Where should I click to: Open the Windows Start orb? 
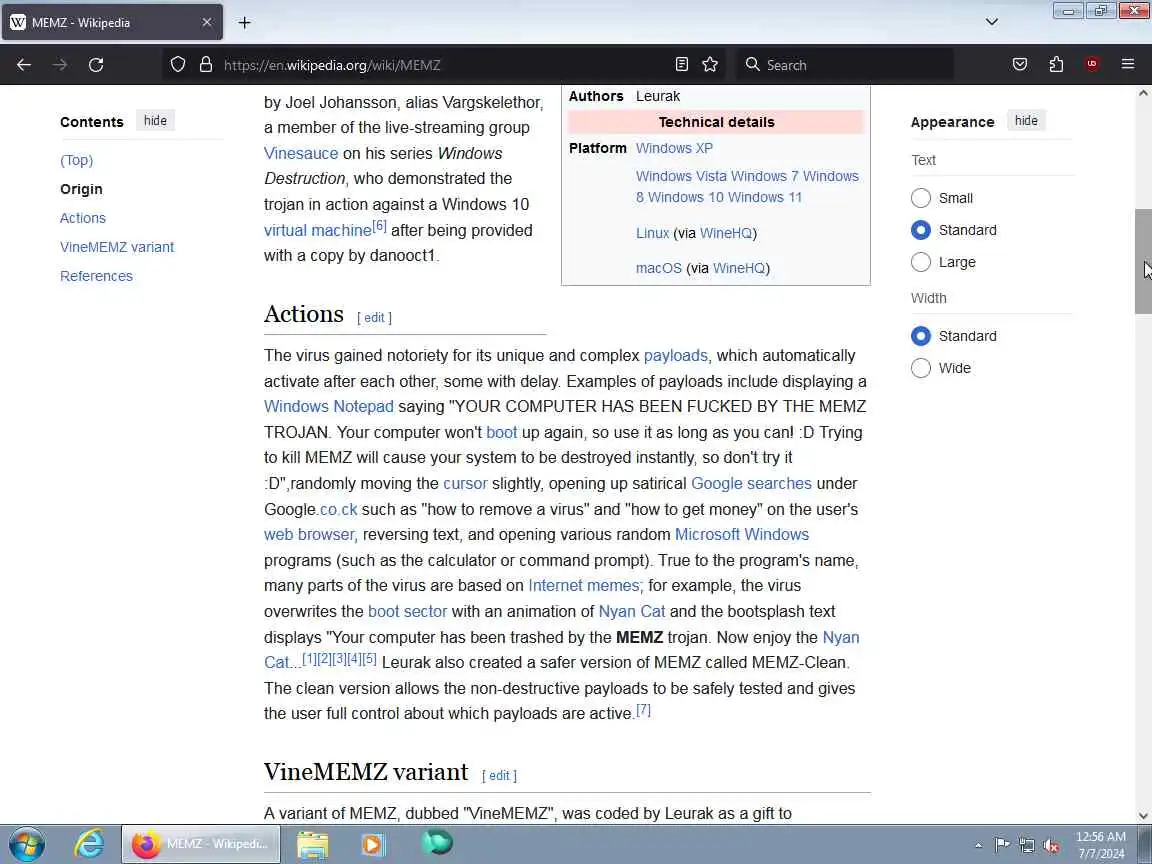26,844
